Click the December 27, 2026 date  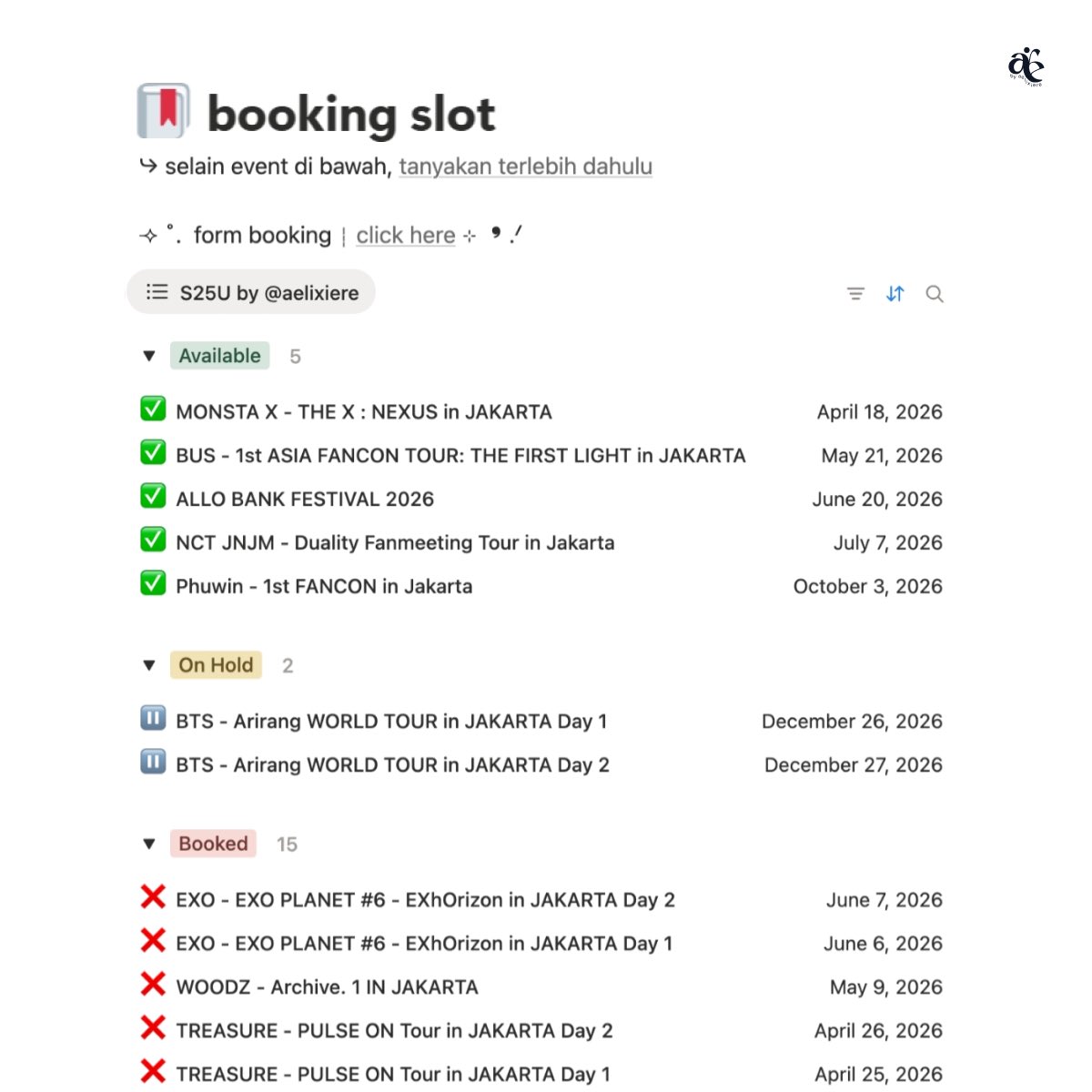pyautogui.click(x=854, y=765)
